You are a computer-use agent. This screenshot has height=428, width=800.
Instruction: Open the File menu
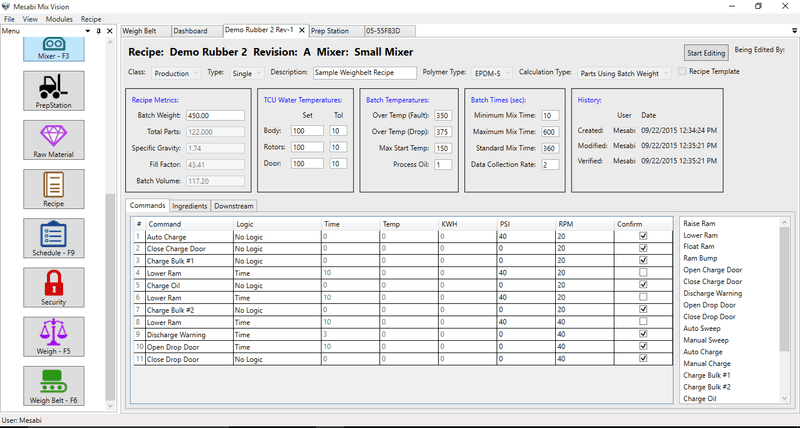click(x=9, y=19)
